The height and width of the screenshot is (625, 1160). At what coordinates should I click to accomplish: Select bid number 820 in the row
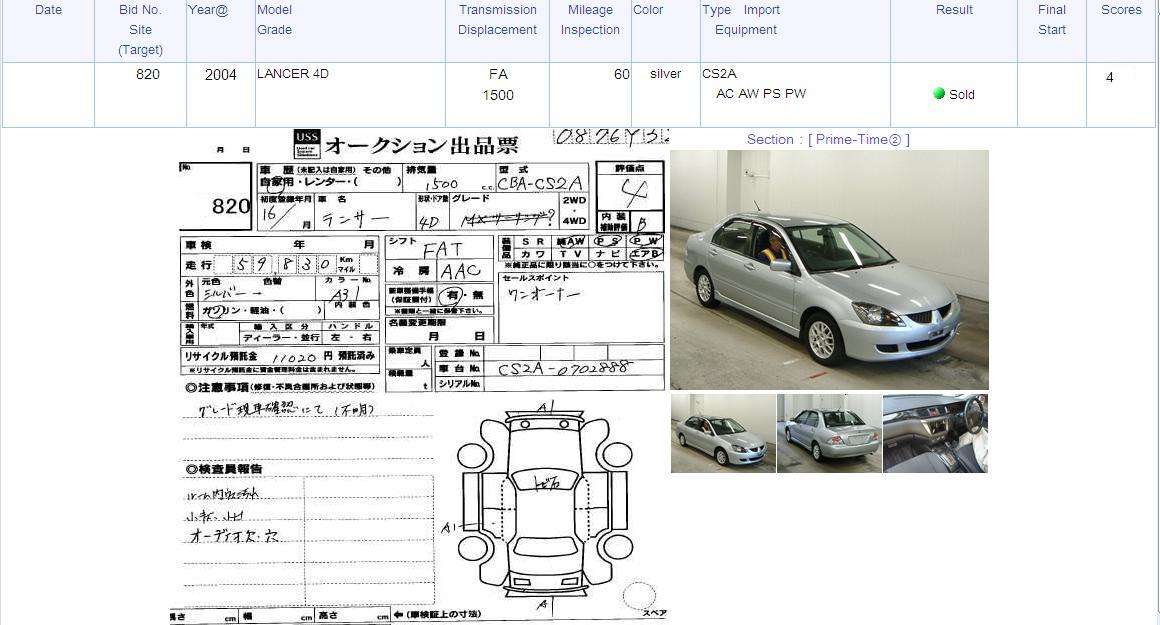pyautogui.click(x=148, y=74)
